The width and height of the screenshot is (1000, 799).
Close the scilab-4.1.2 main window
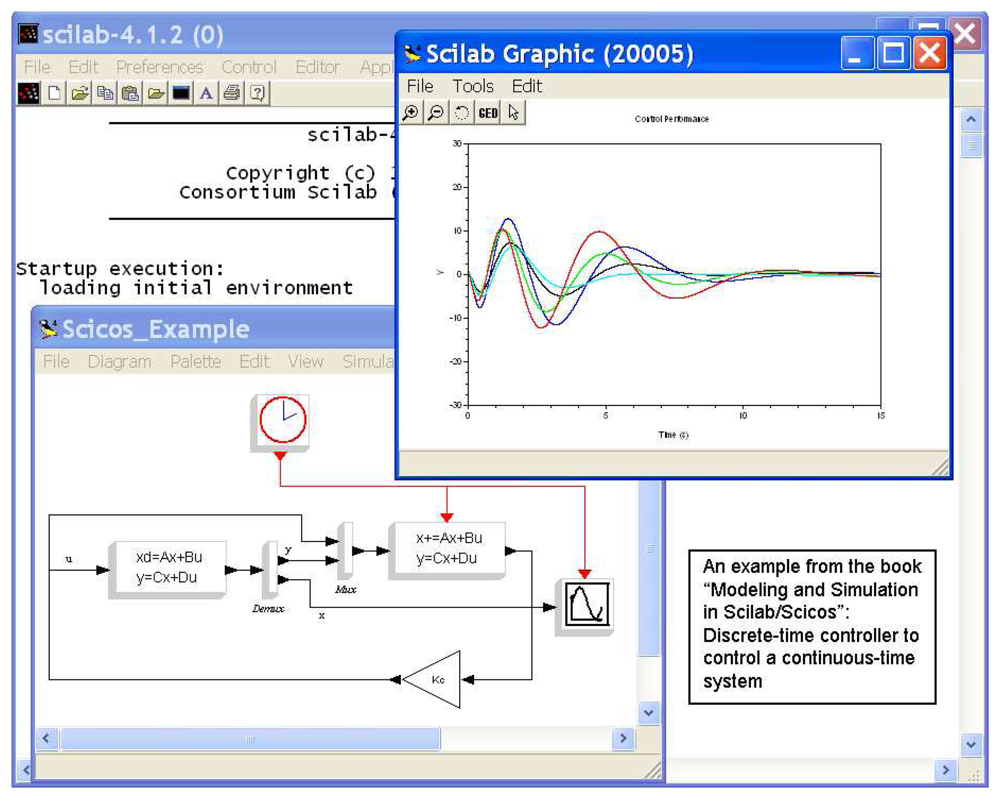coord(966,33)
